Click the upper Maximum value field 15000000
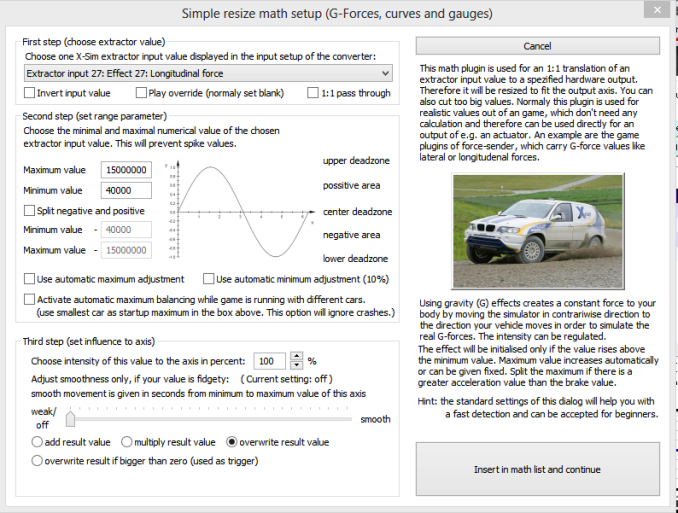 126,170
